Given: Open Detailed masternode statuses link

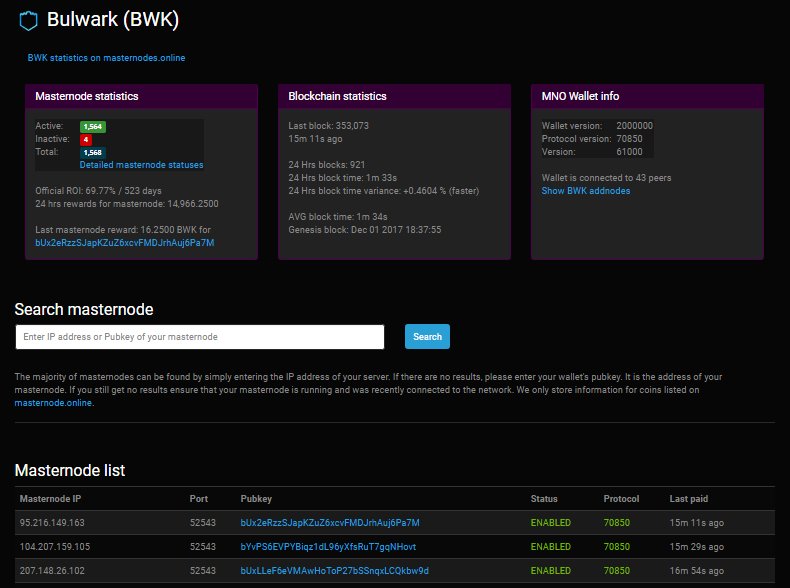Looking at the screenshot, I should 142,165.
